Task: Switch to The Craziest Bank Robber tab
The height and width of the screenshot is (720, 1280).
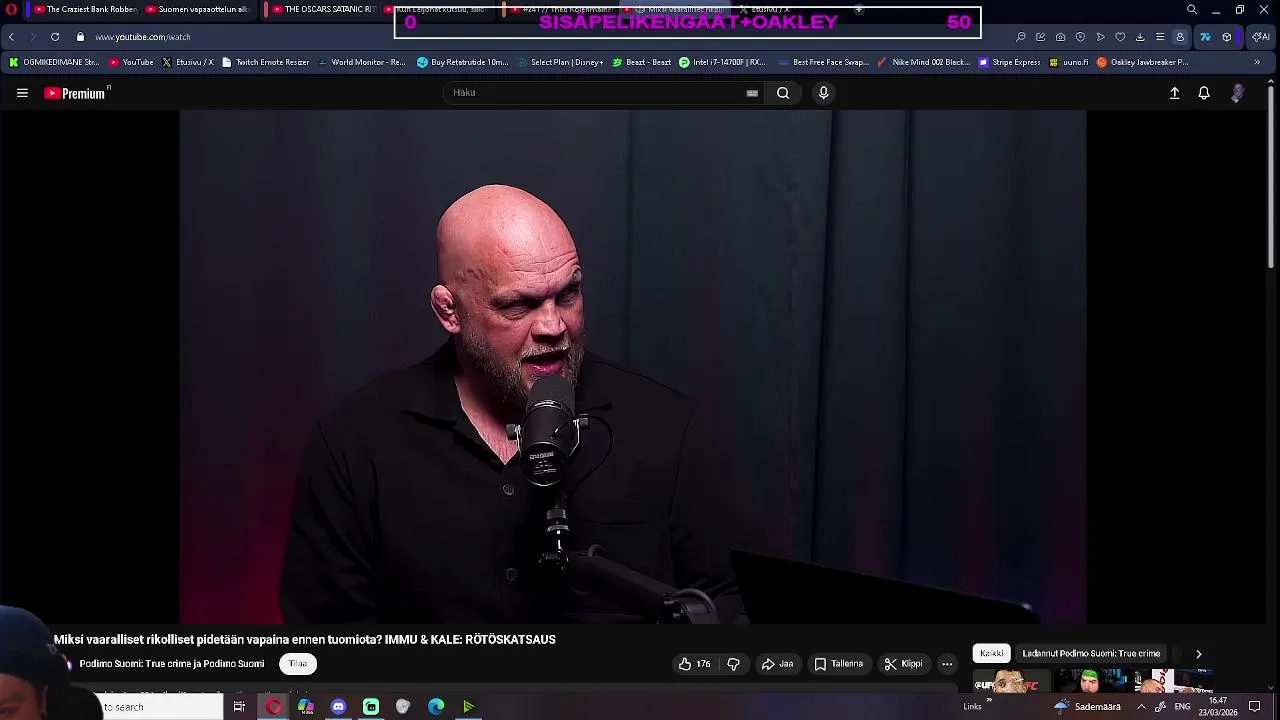Action: click(85, 10)
